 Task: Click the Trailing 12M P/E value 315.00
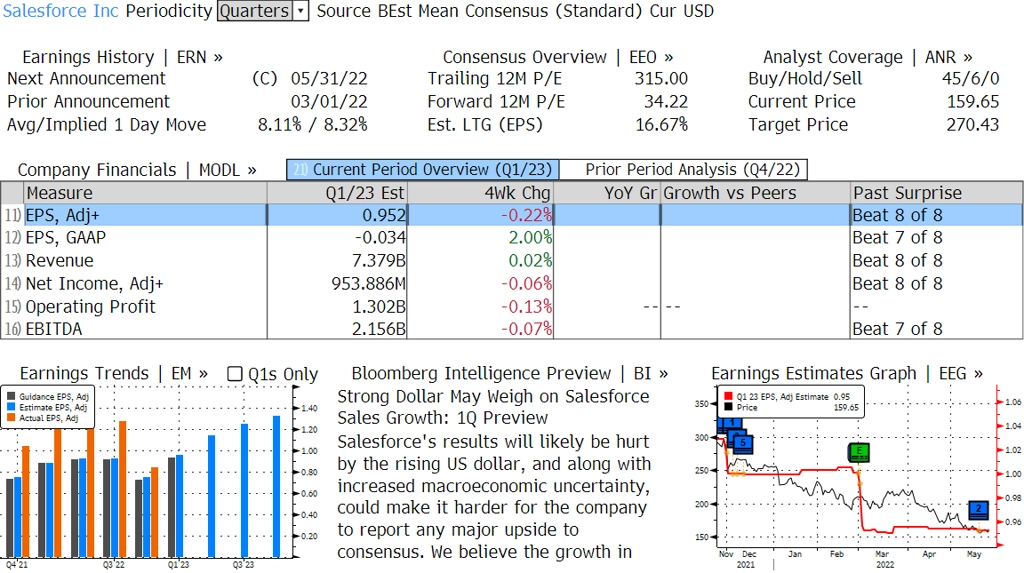click(x=661, y=78)
